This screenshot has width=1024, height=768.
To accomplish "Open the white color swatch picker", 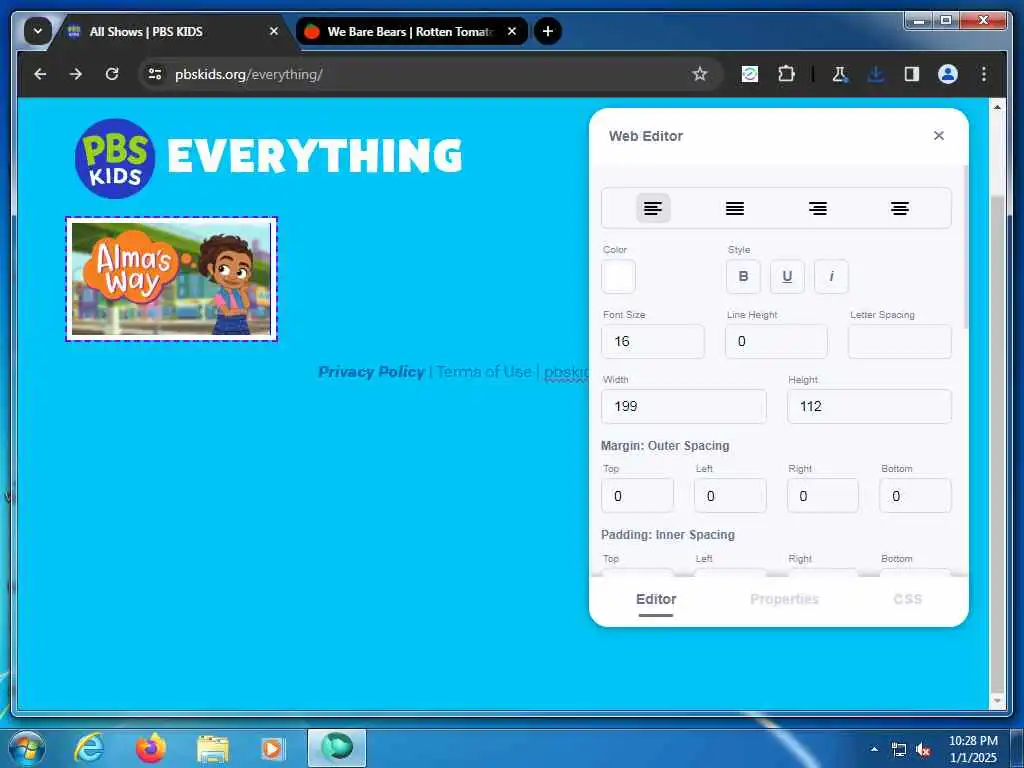I will tap(618, 276).
